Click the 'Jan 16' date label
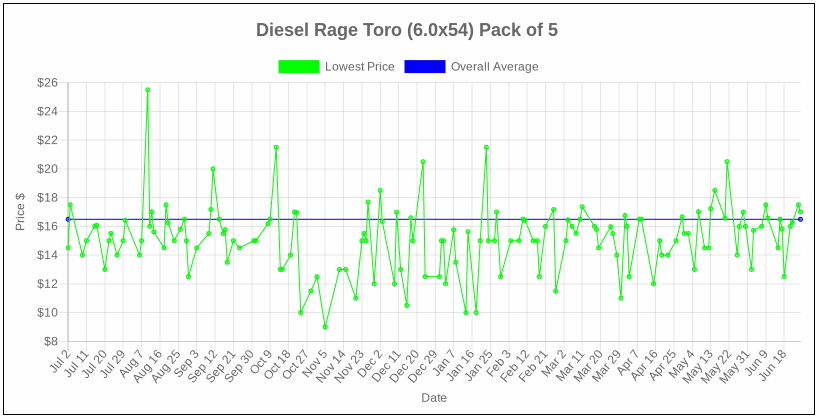The image size is (818, 418). [461, 363]
